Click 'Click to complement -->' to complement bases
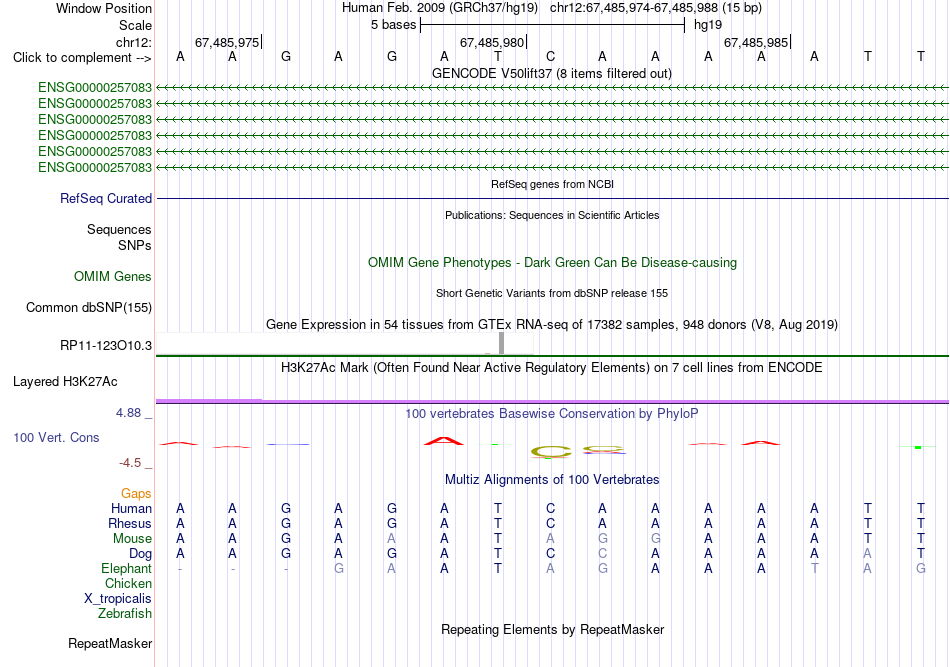This screenshot has width=950, height=667. pyautogui.click(x=82, y=58)
